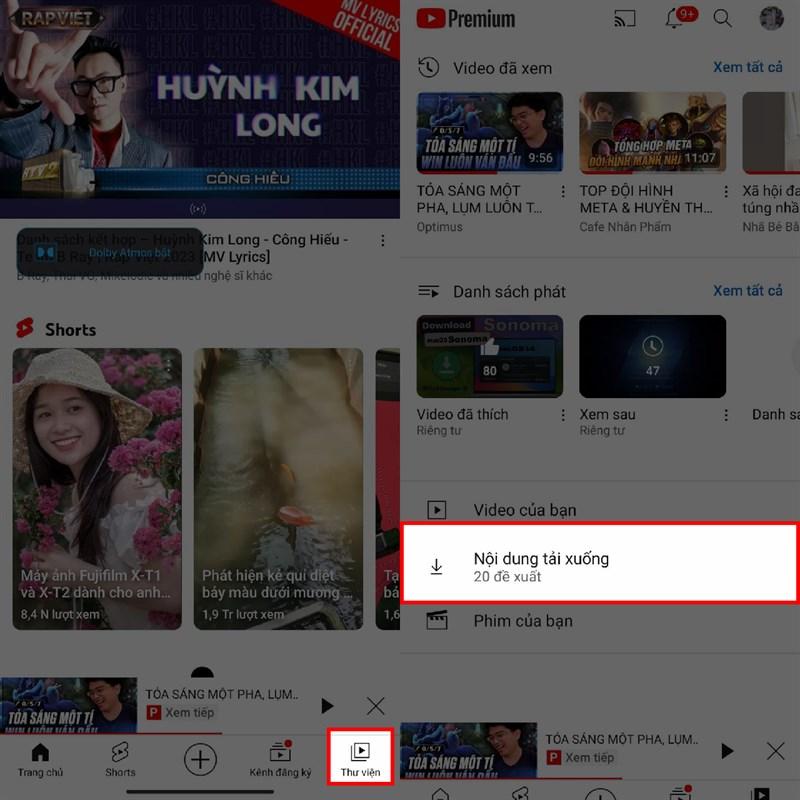Viewport: 800px width, 800px height.
Task: Open Nội dung tải xuống downloads
Action: (x=599, y=563)
